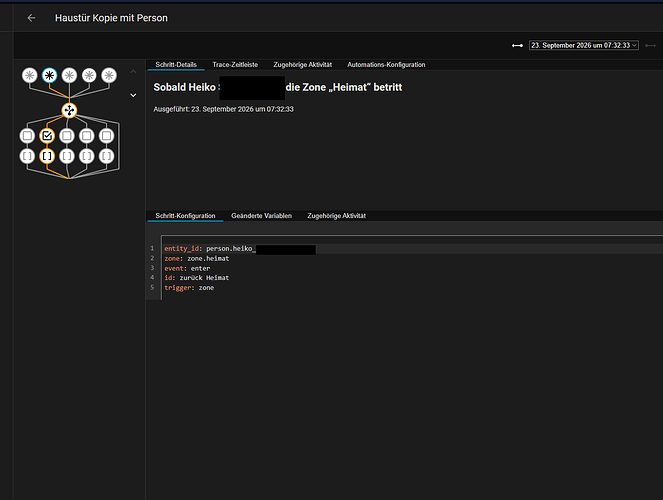Select the first bracket action node
The height and width of the screenshot is (500, 663).
coord(27,156)
